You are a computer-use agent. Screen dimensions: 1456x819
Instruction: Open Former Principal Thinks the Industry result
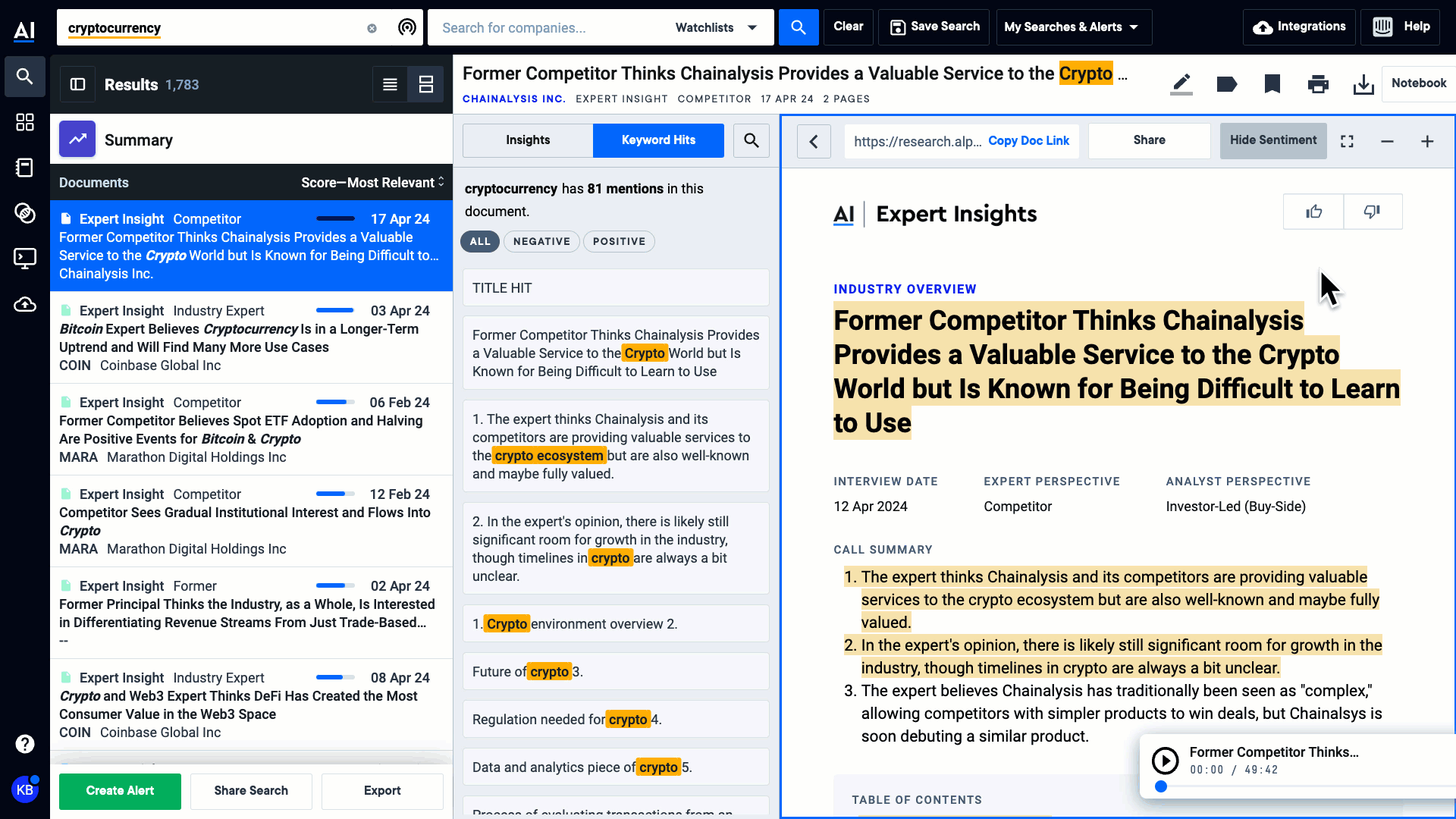[251, 613]
